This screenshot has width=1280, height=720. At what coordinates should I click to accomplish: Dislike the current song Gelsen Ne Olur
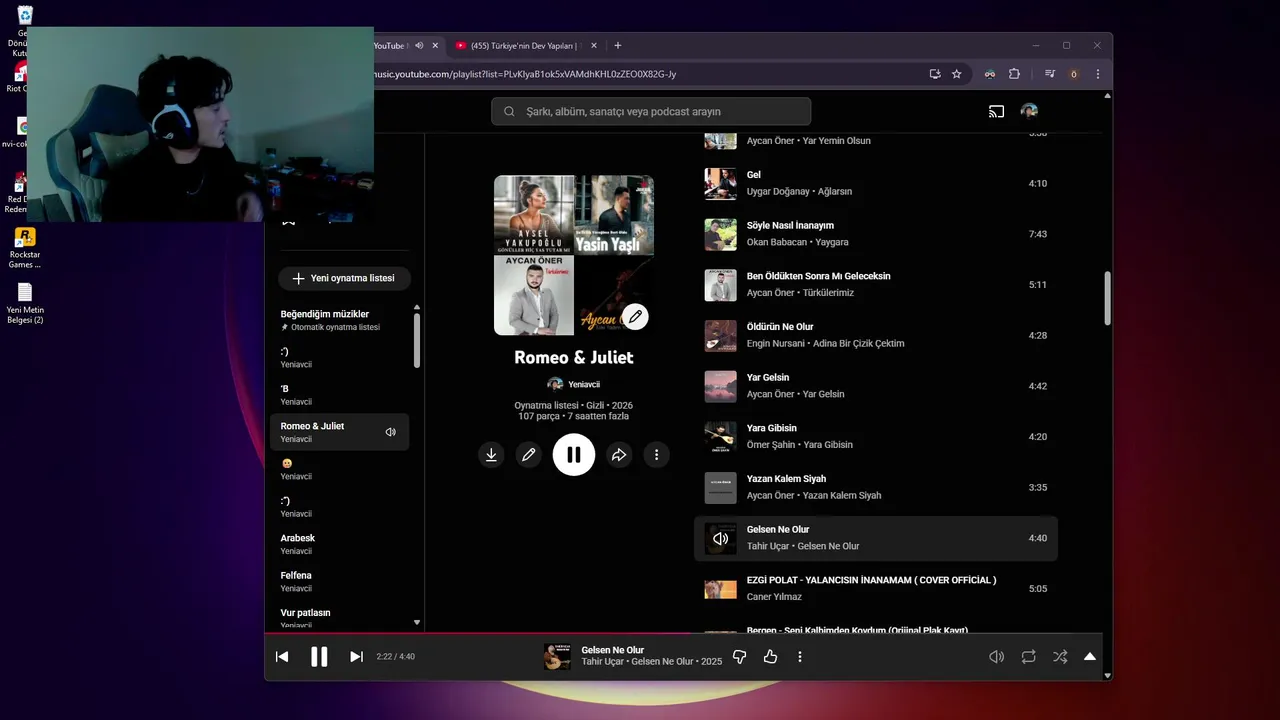click(740, 657)
